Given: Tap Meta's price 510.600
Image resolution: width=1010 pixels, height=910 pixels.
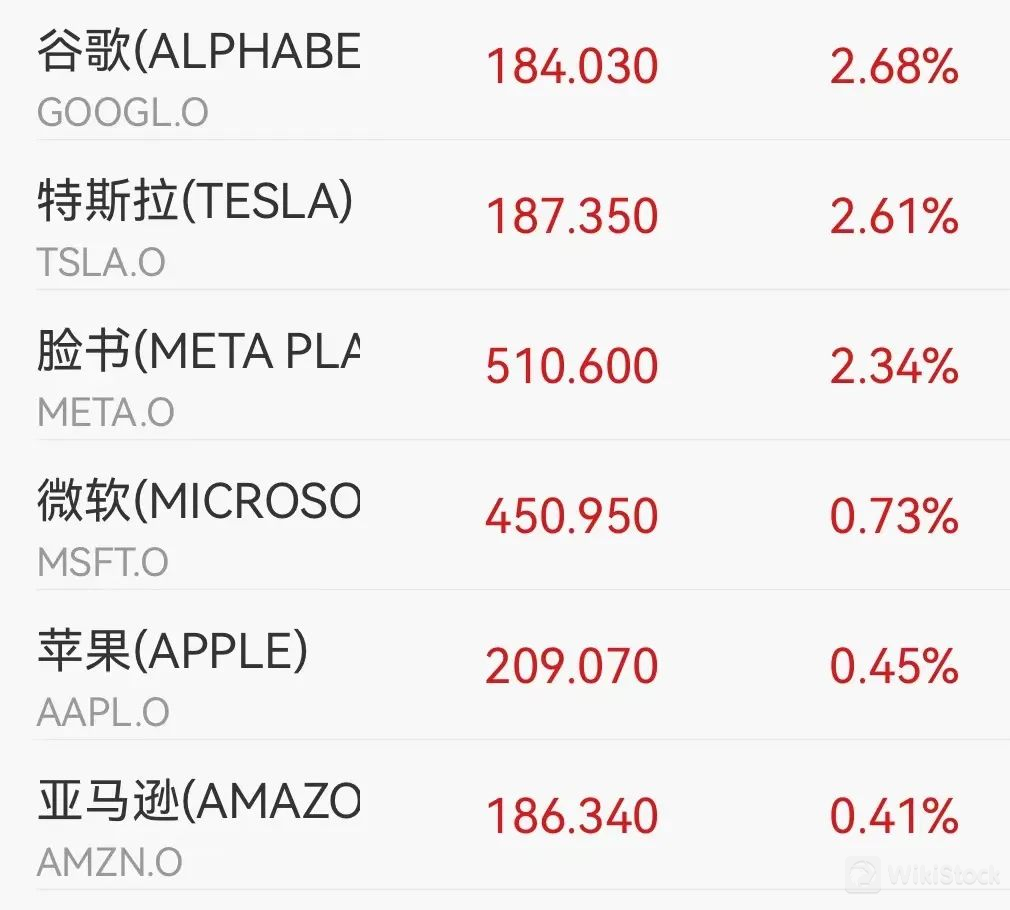Looking at the screenshot, I should [x=572, y=367].
